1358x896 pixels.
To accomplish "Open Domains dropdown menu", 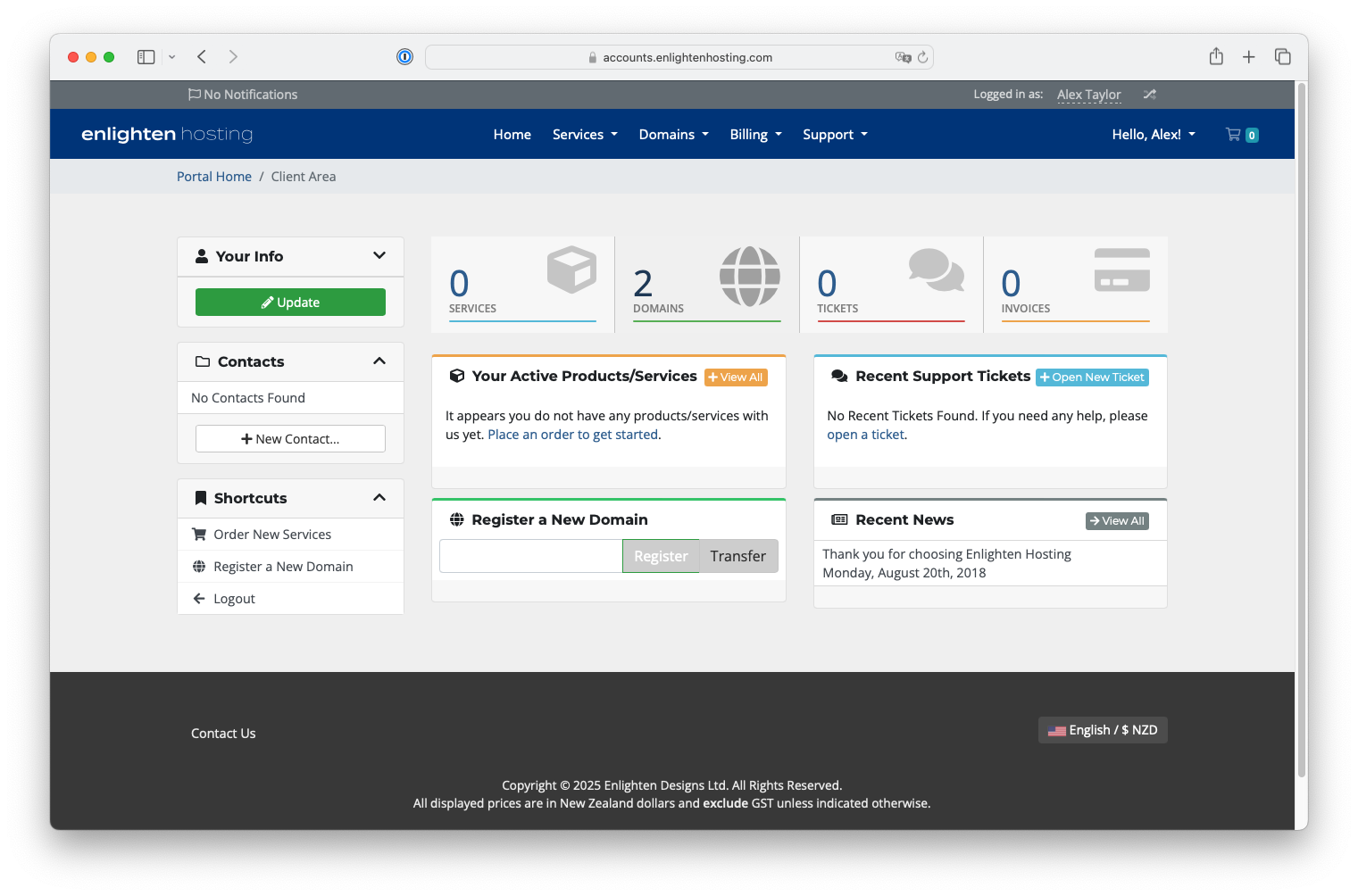I will pyautogui.click(x=674, y=135).
